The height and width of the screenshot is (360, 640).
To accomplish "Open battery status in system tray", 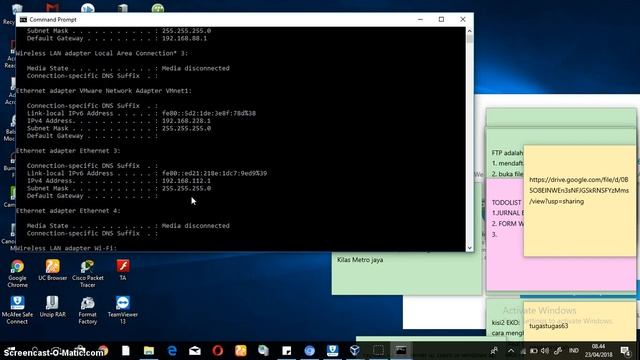I will click(533, 351).
